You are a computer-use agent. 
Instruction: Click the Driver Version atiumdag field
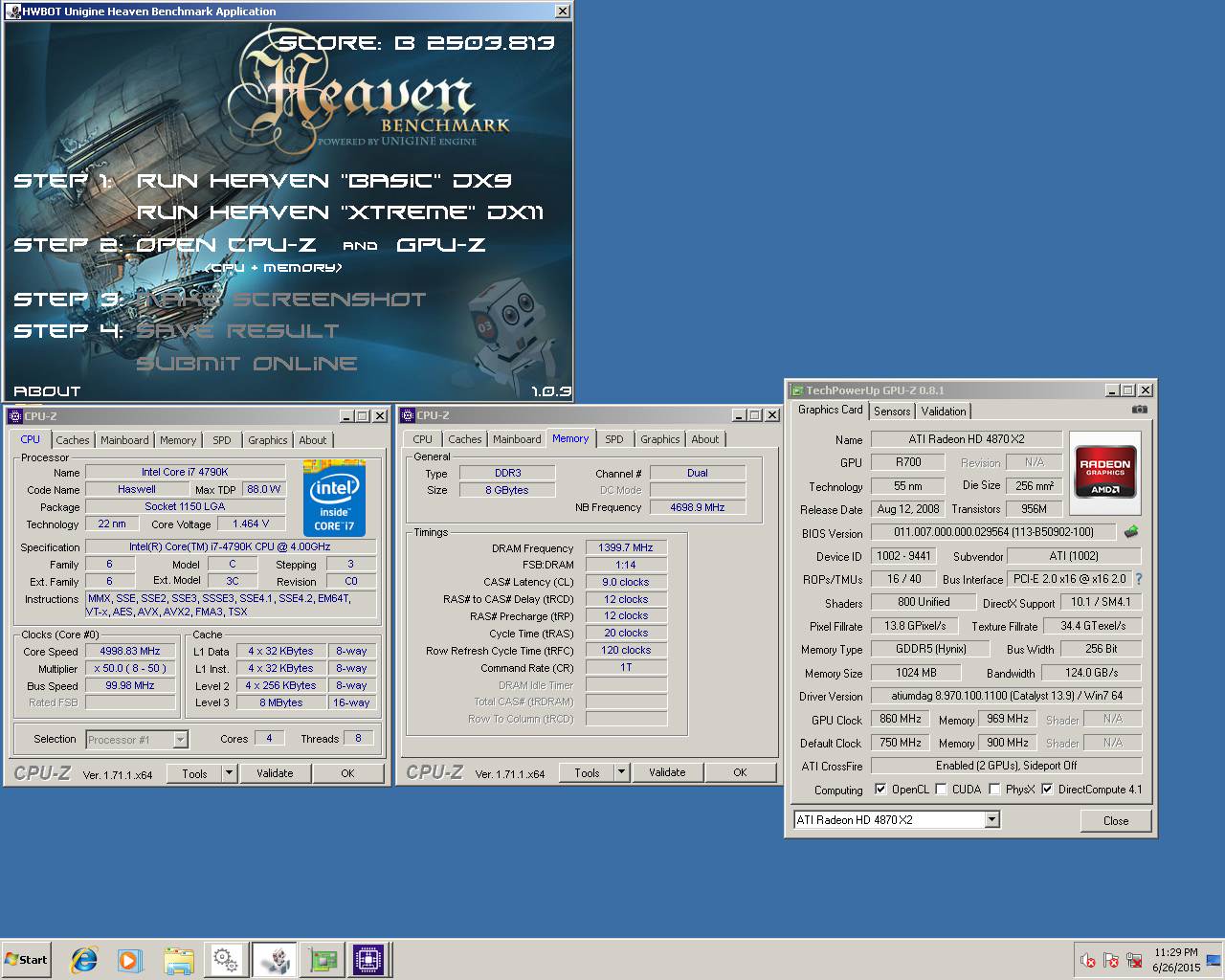coord(1006,696)
